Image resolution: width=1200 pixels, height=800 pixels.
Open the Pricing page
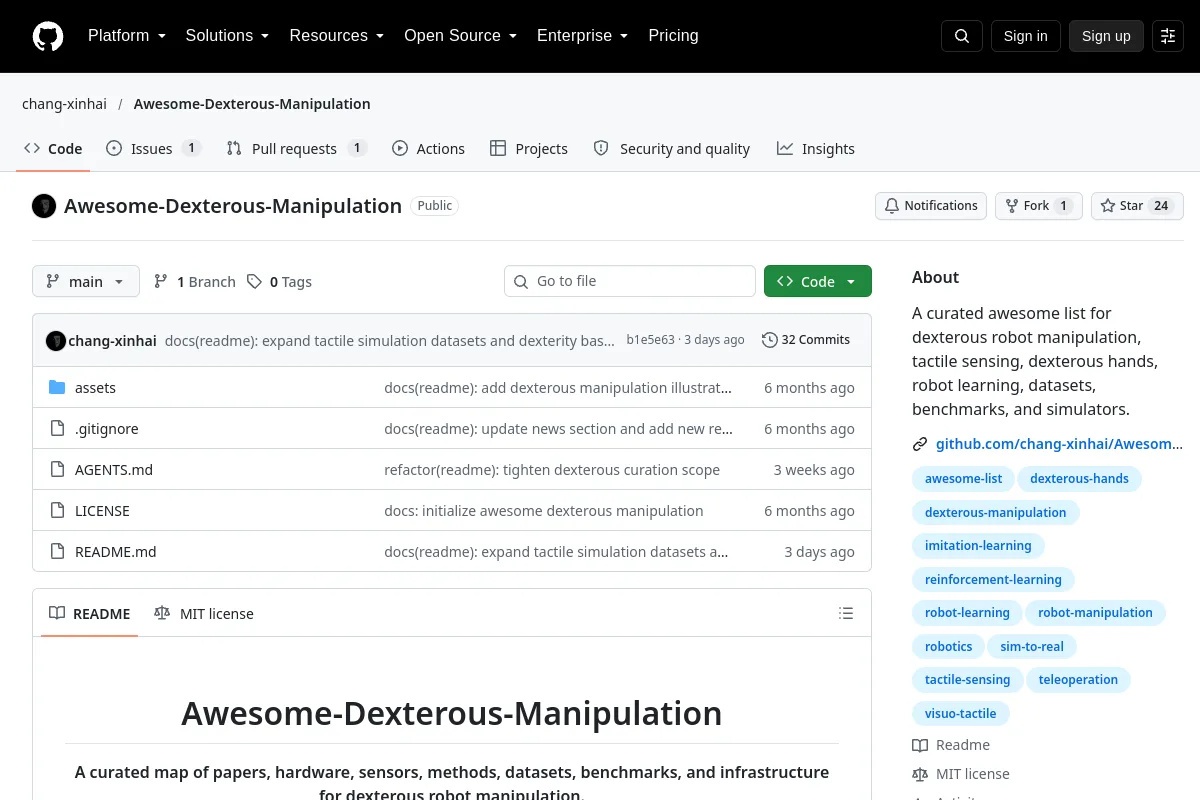673,36
